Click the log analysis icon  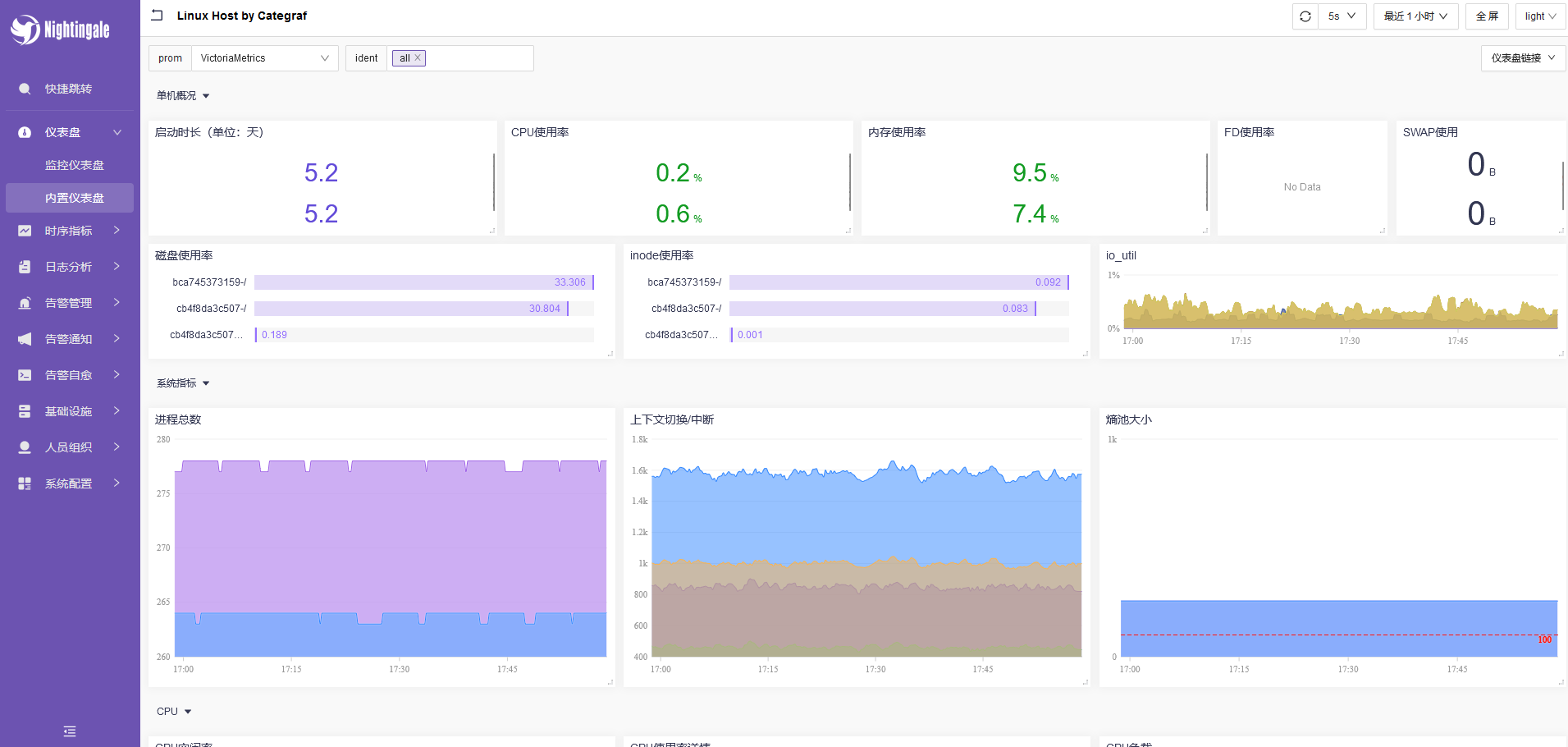pyautogui.click(x=25, y=267)
